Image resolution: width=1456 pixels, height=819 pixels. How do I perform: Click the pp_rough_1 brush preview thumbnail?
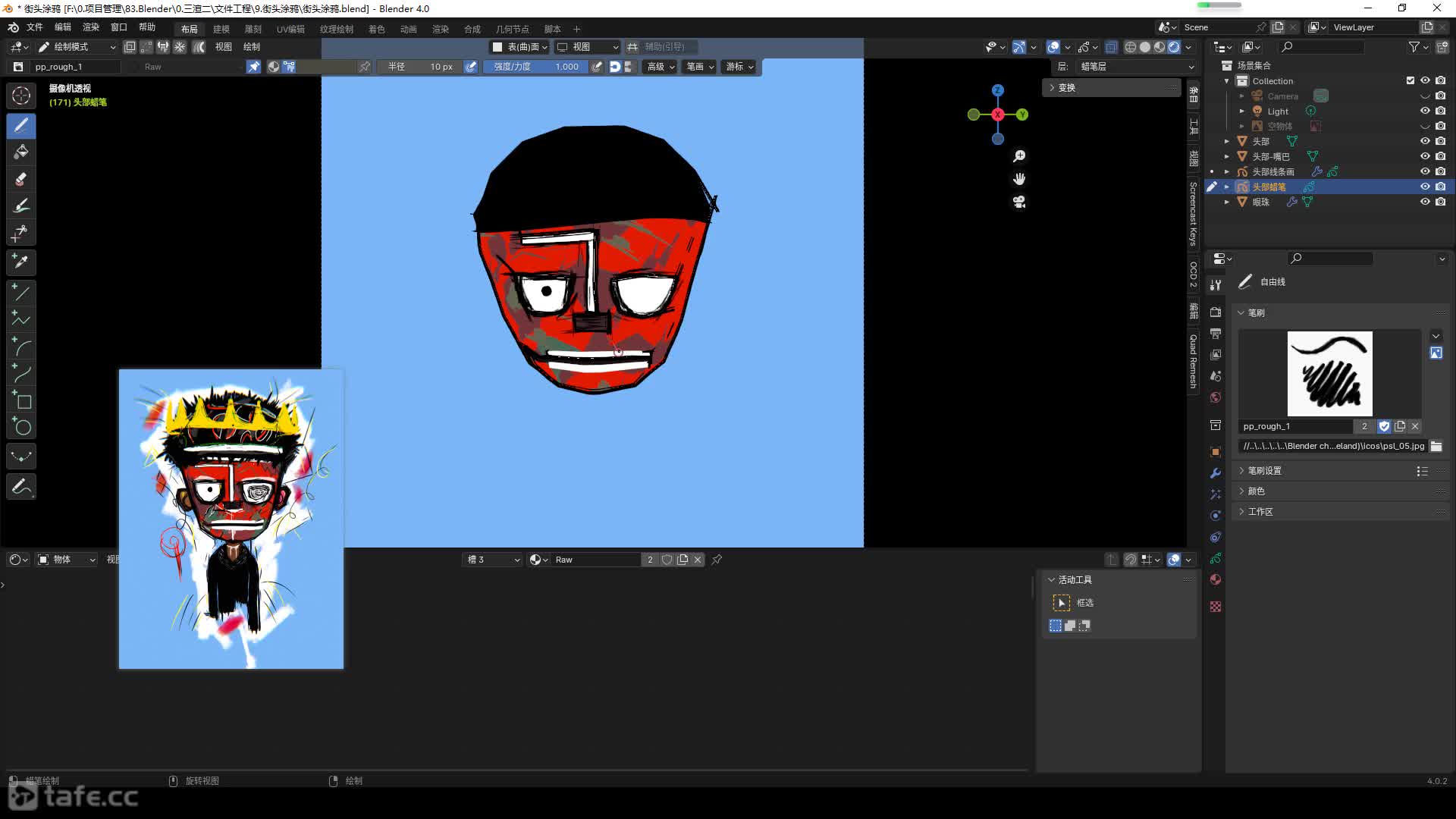coord(1330,374)
